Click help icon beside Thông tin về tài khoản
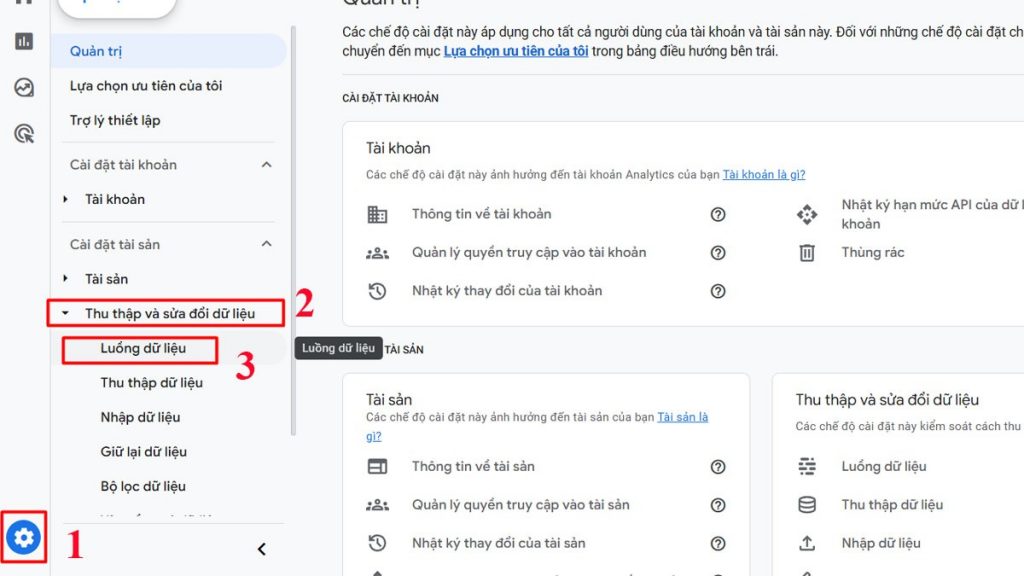The image size is (1024, 576). click(718, 214)
